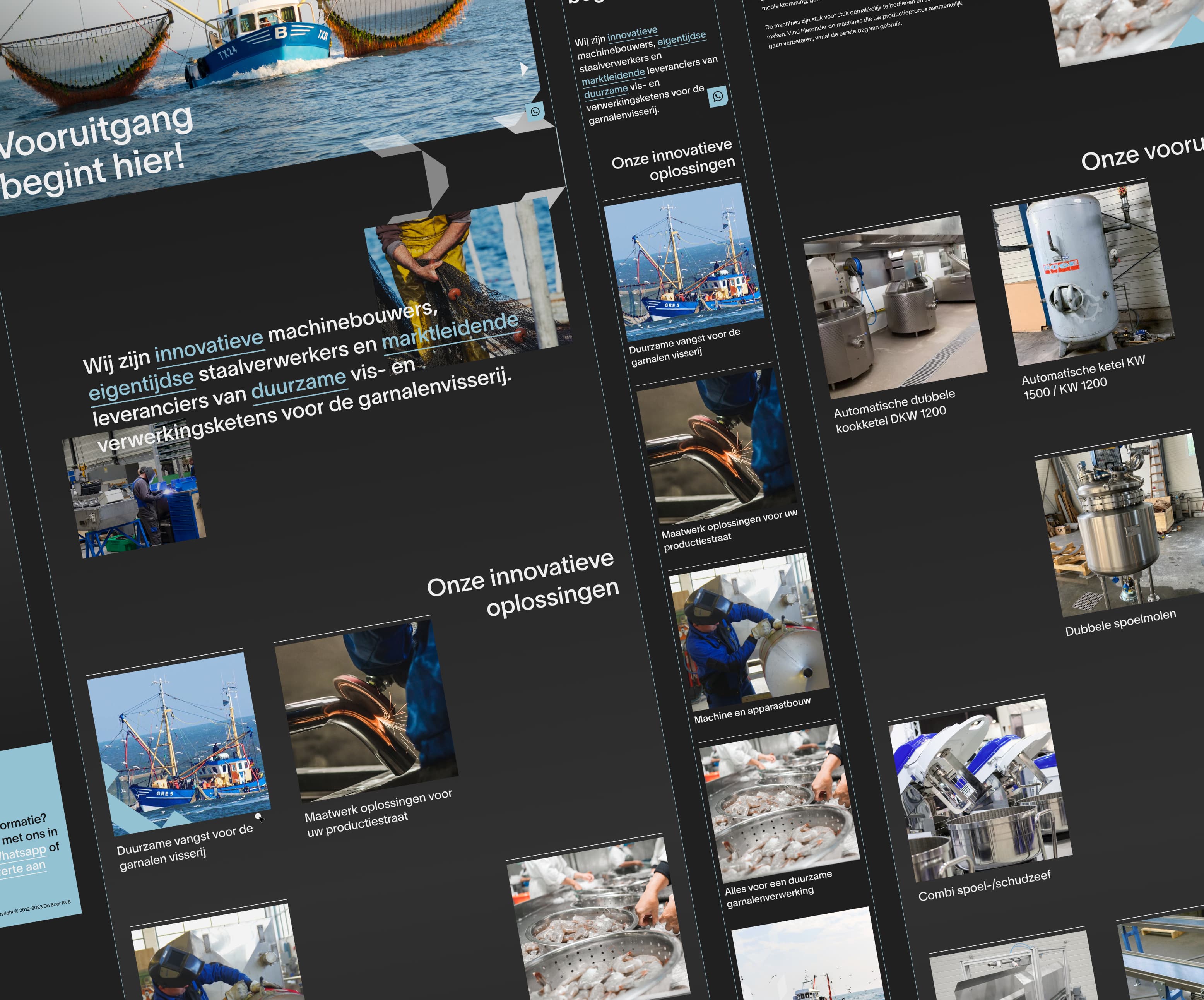Click the caption 'Dubbele spoelmolen'

pos(1120,623)
